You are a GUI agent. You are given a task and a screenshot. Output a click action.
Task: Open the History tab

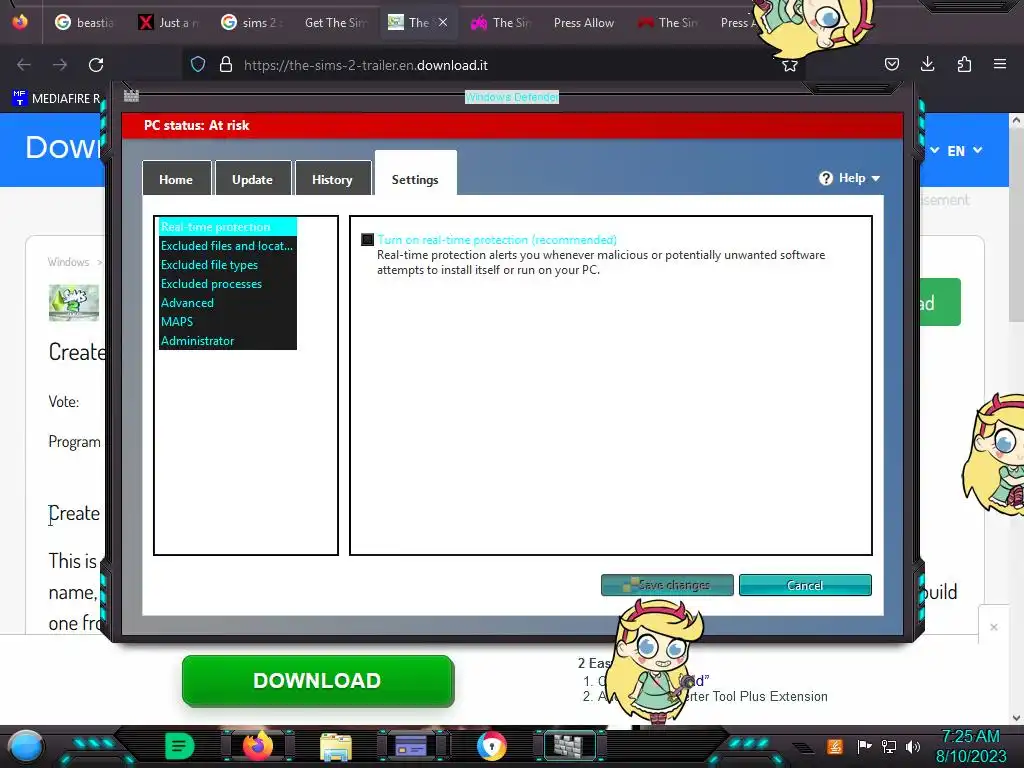tap(332, 178)
